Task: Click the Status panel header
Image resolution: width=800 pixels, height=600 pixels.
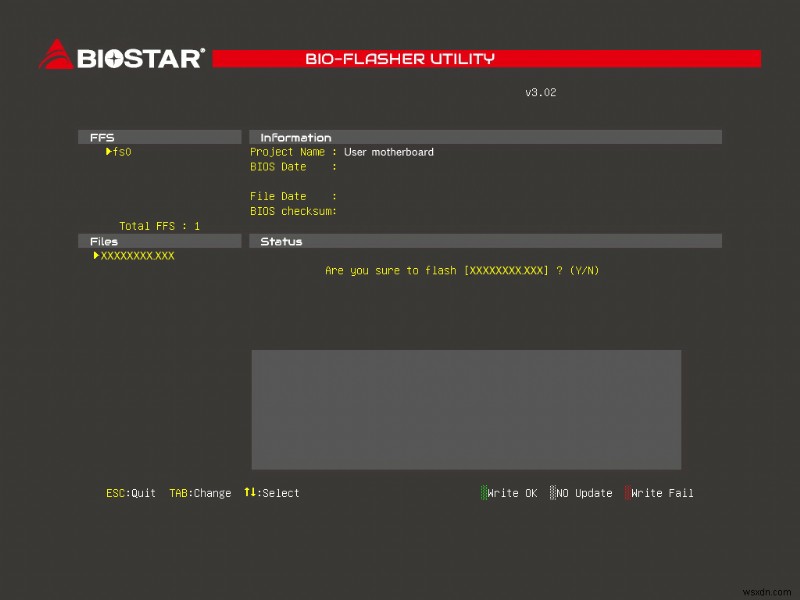Action: coord(485,241)
